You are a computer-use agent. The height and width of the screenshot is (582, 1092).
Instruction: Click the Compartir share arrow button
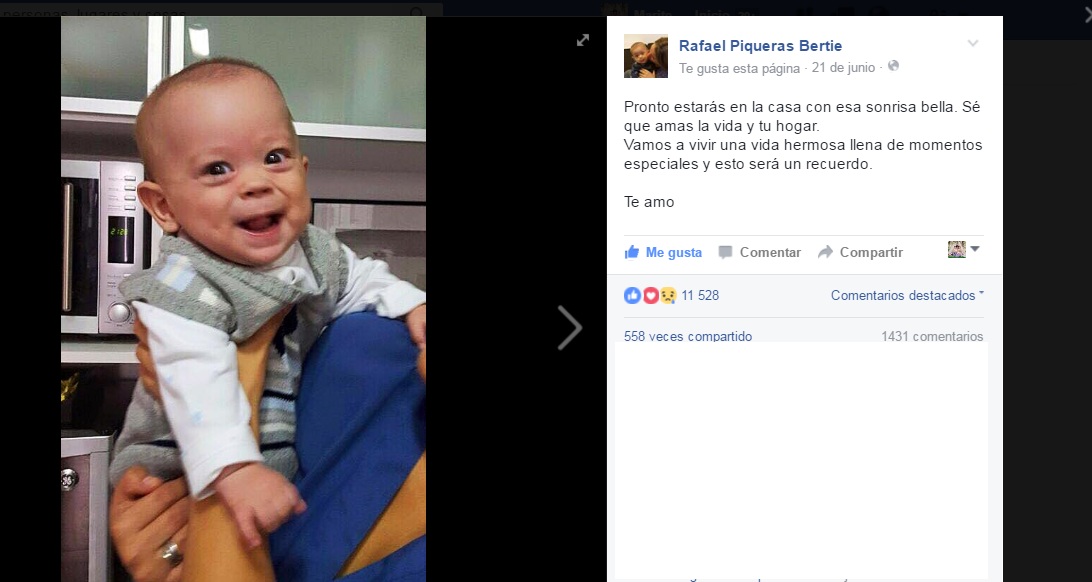tap(860, 252)
